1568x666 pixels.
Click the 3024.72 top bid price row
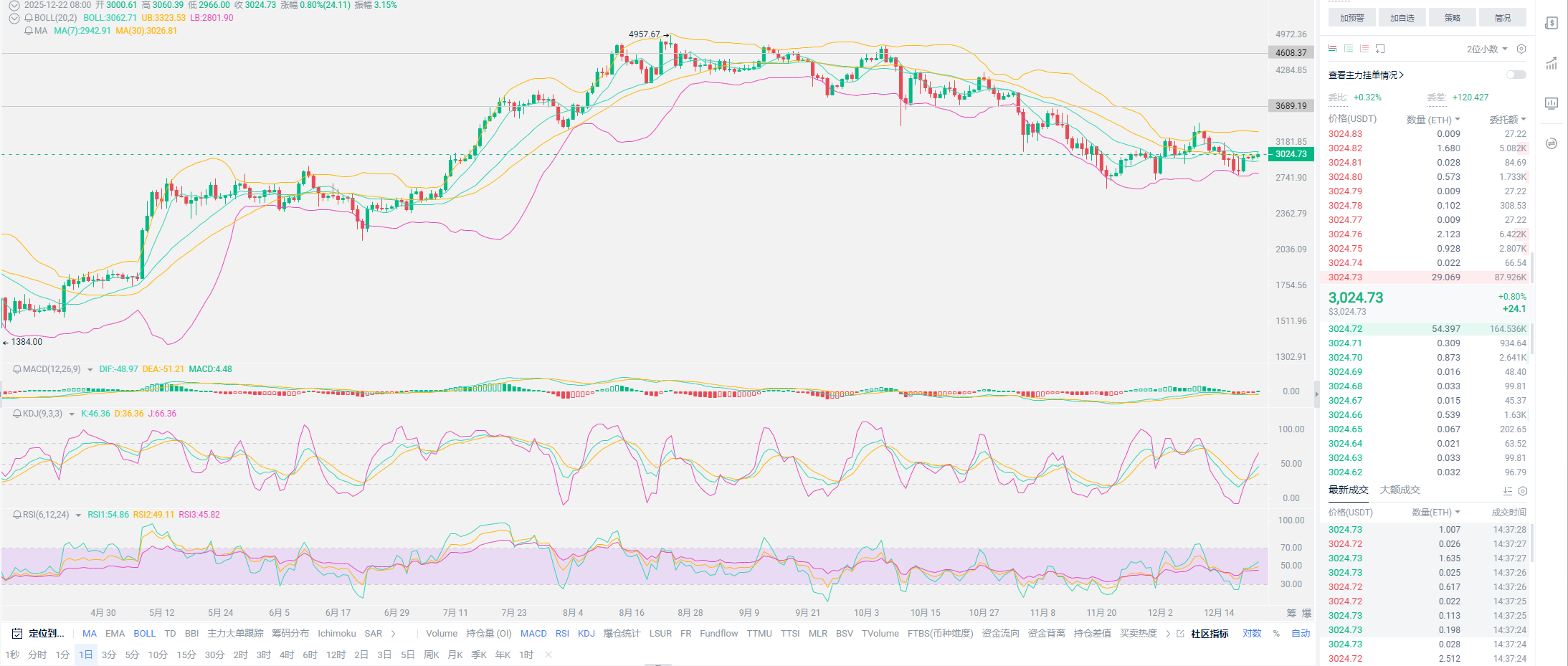[1345, 329]
